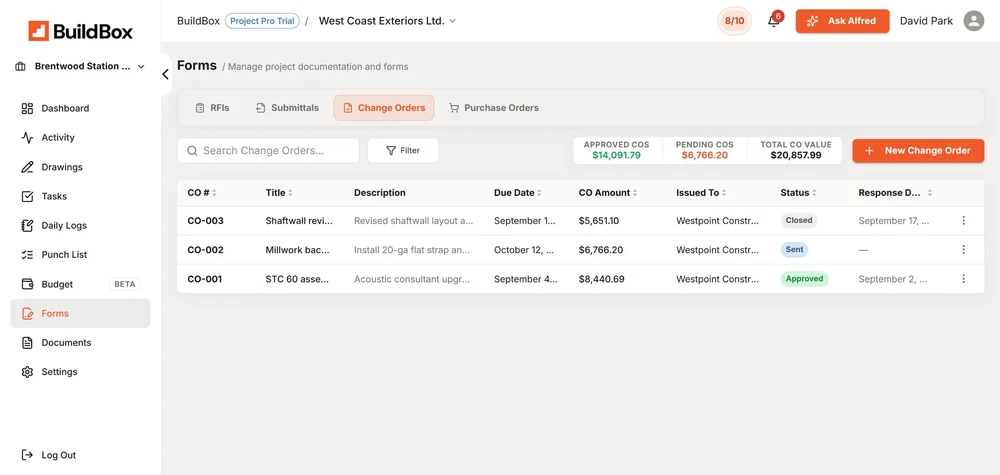Click the BuildBox breadcrumb link
1000x475 pixels.
click(198, 21)
